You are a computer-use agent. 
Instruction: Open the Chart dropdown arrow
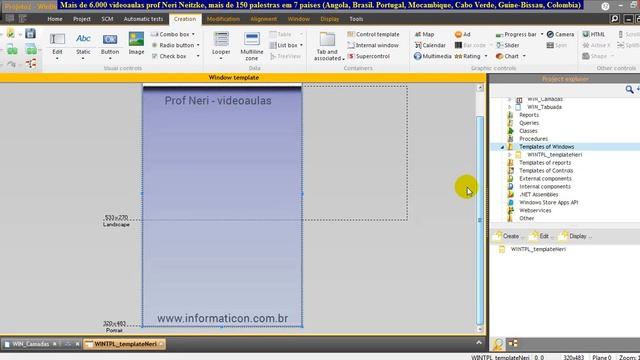pos(524,56)
